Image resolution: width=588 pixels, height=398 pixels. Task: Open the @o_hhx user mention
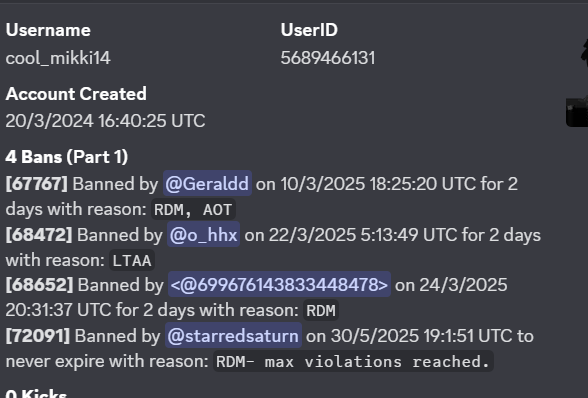(203, 235)
